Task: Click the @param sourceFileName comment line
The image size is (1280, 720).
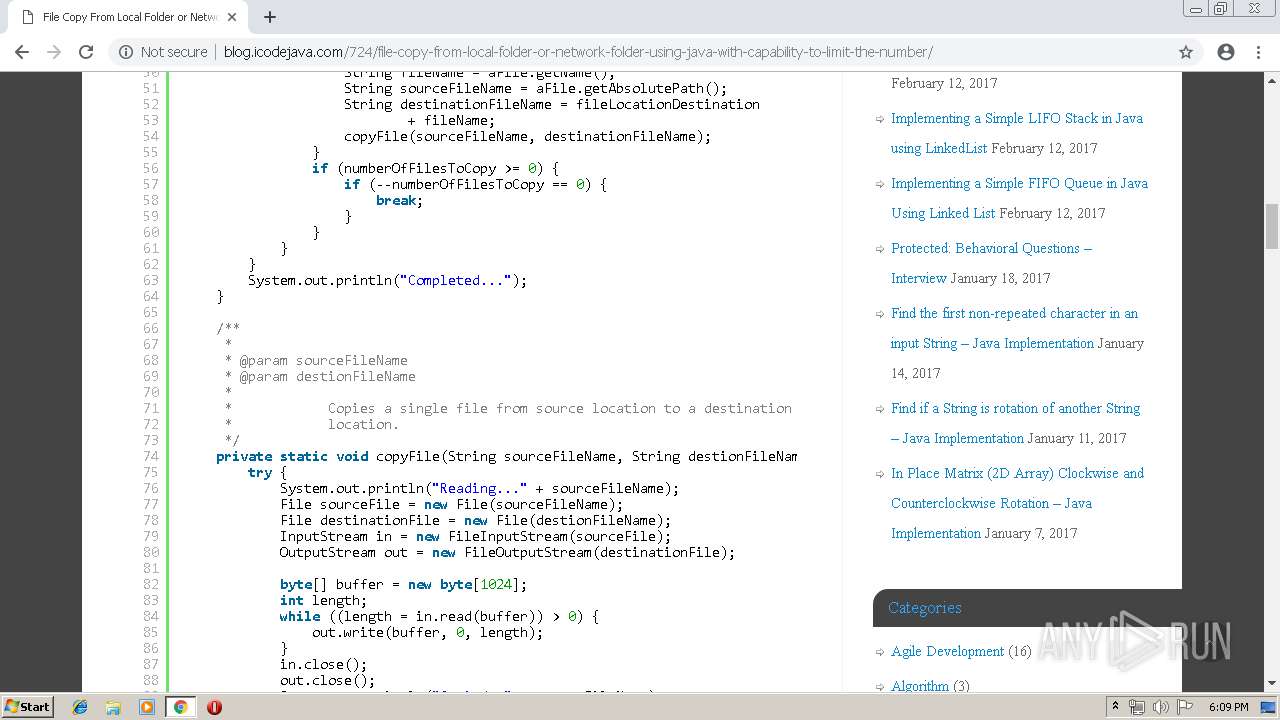Action: click(316, 360)
